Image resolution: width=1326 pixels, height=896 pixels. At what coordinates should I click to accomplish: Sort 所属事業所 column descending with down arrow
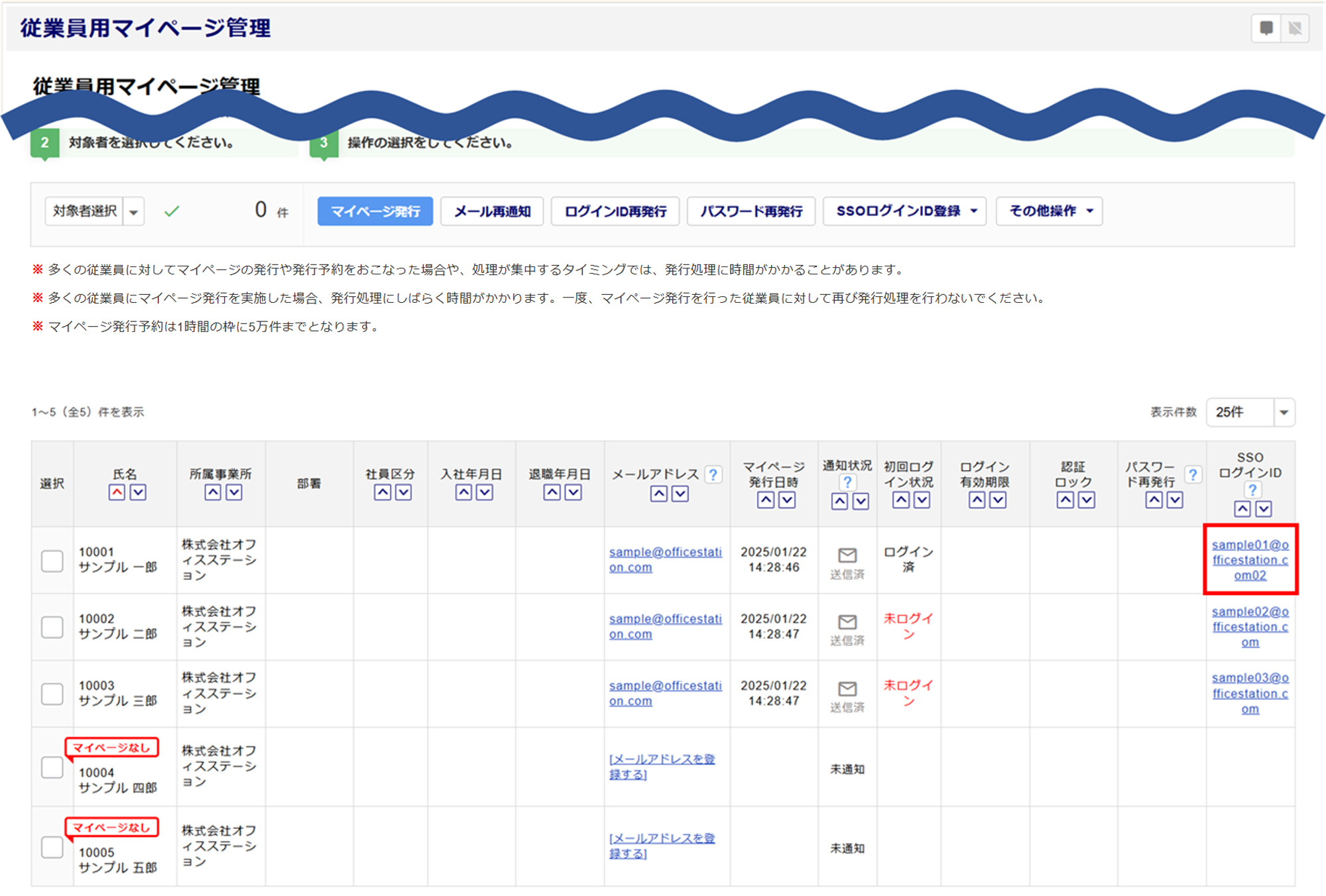[234, 492]
